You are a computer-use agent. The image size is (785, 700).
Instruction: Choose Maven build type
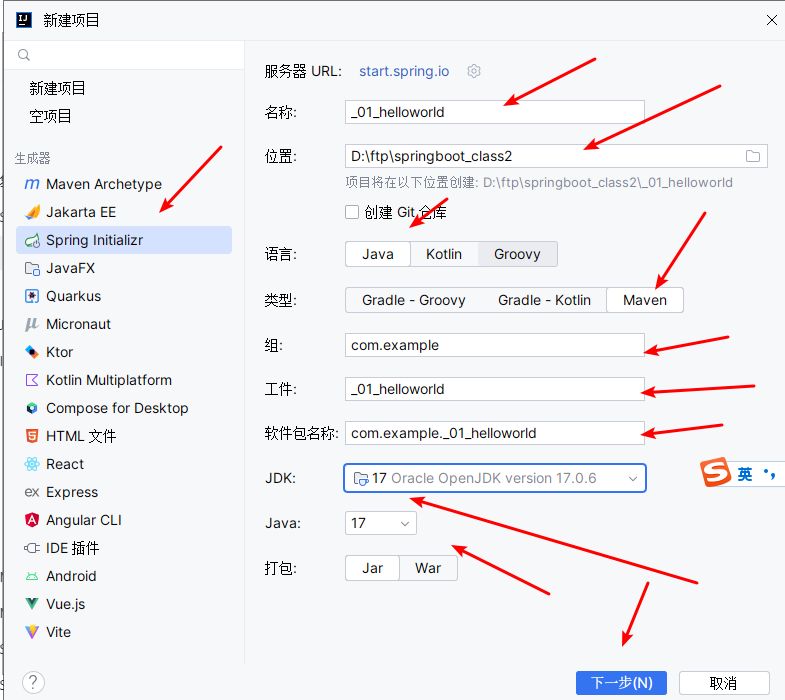645,300
